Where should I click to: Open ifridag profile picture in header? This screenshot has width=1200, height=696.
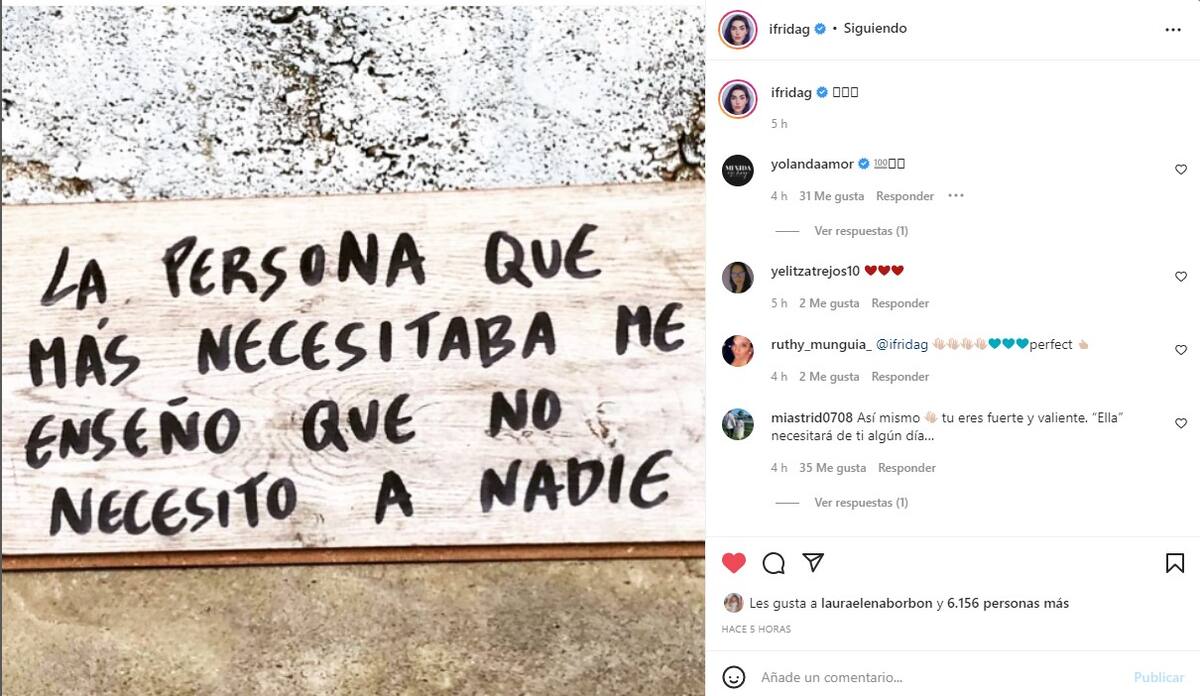pos(738,29)
